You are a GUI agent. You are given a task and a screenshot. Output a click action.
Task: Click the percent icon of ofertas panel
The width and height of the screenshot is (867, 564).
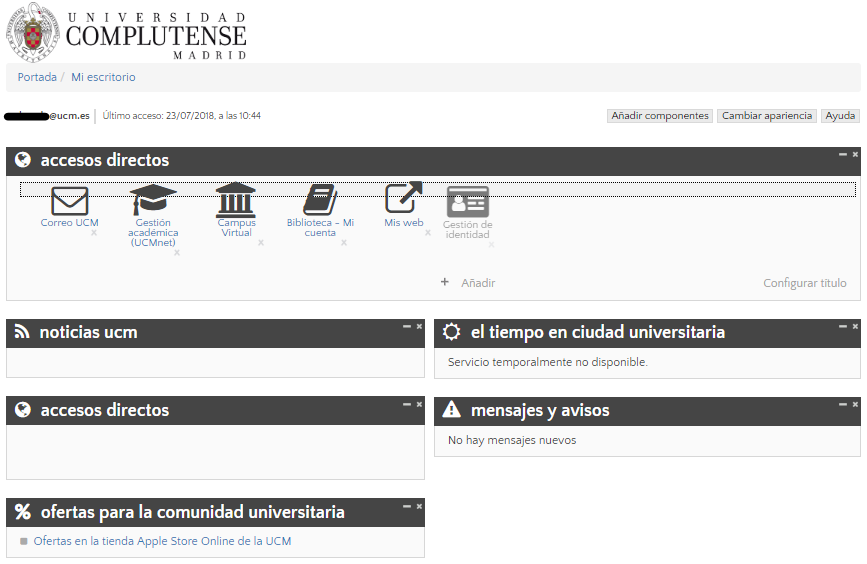[x=23, y=511]
